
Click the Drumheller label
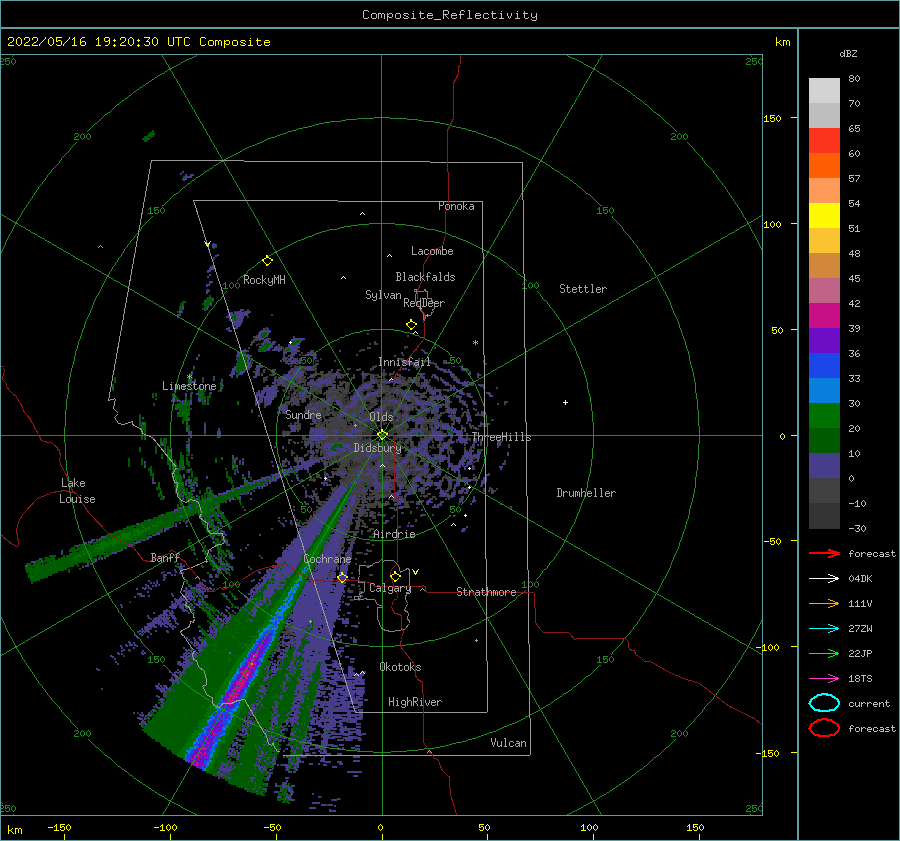(586, 493)
